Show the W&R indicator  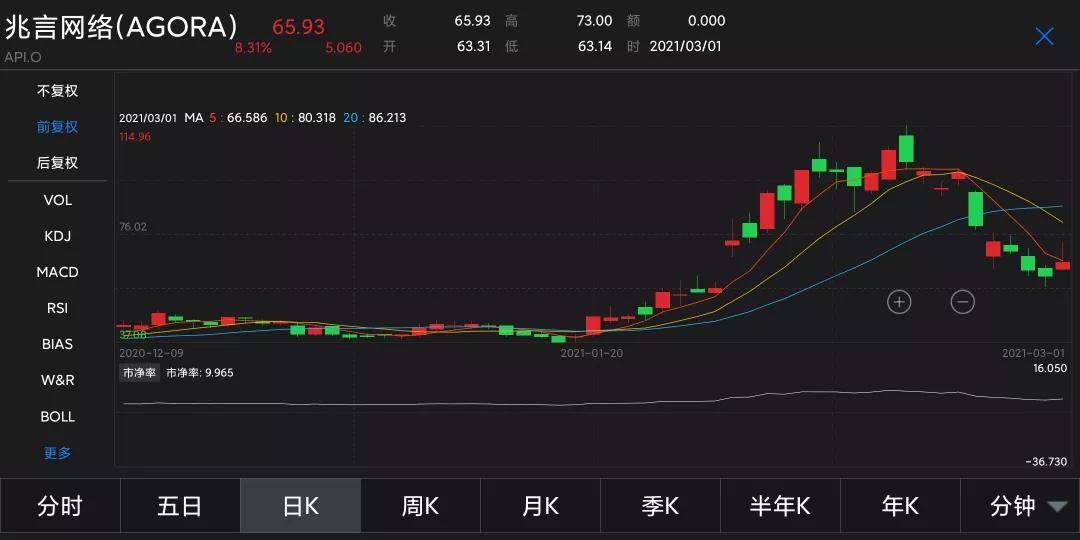pos(57,380)
